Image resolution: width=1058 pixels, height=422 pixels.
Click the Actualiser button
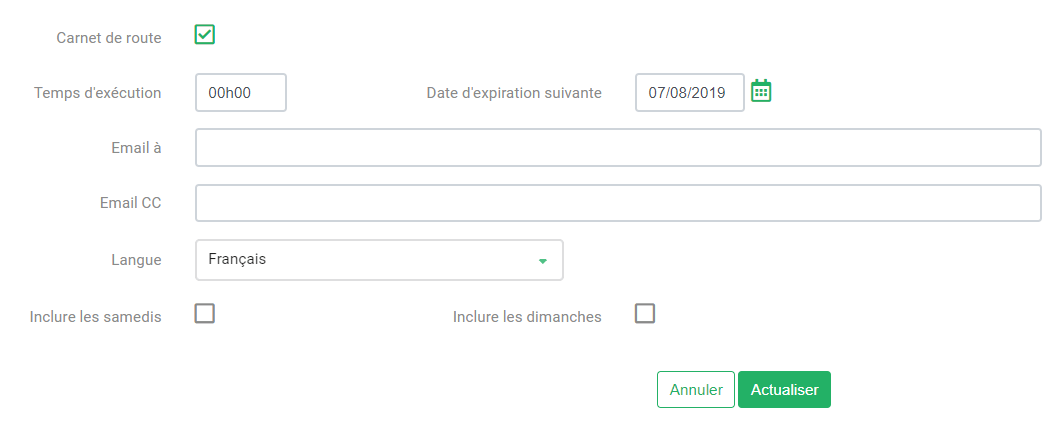[784, 390]
